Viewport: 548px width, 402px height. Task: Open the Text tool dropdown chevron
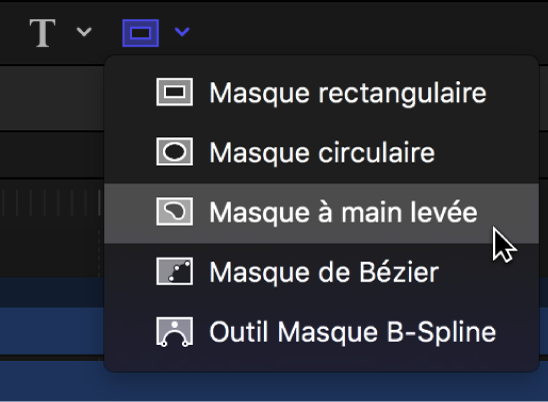[84, 32]
